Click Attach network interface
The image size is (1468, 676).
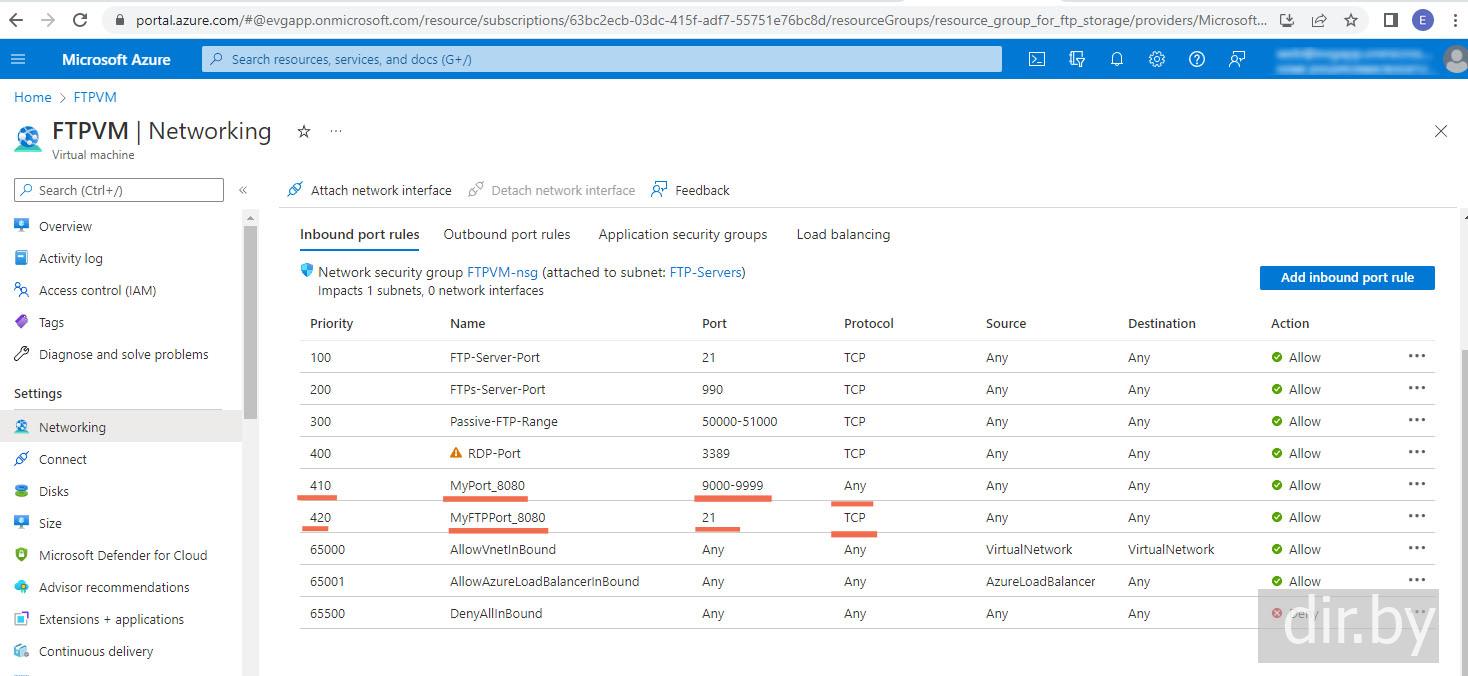pyautogui.click(x=369, y=190)
